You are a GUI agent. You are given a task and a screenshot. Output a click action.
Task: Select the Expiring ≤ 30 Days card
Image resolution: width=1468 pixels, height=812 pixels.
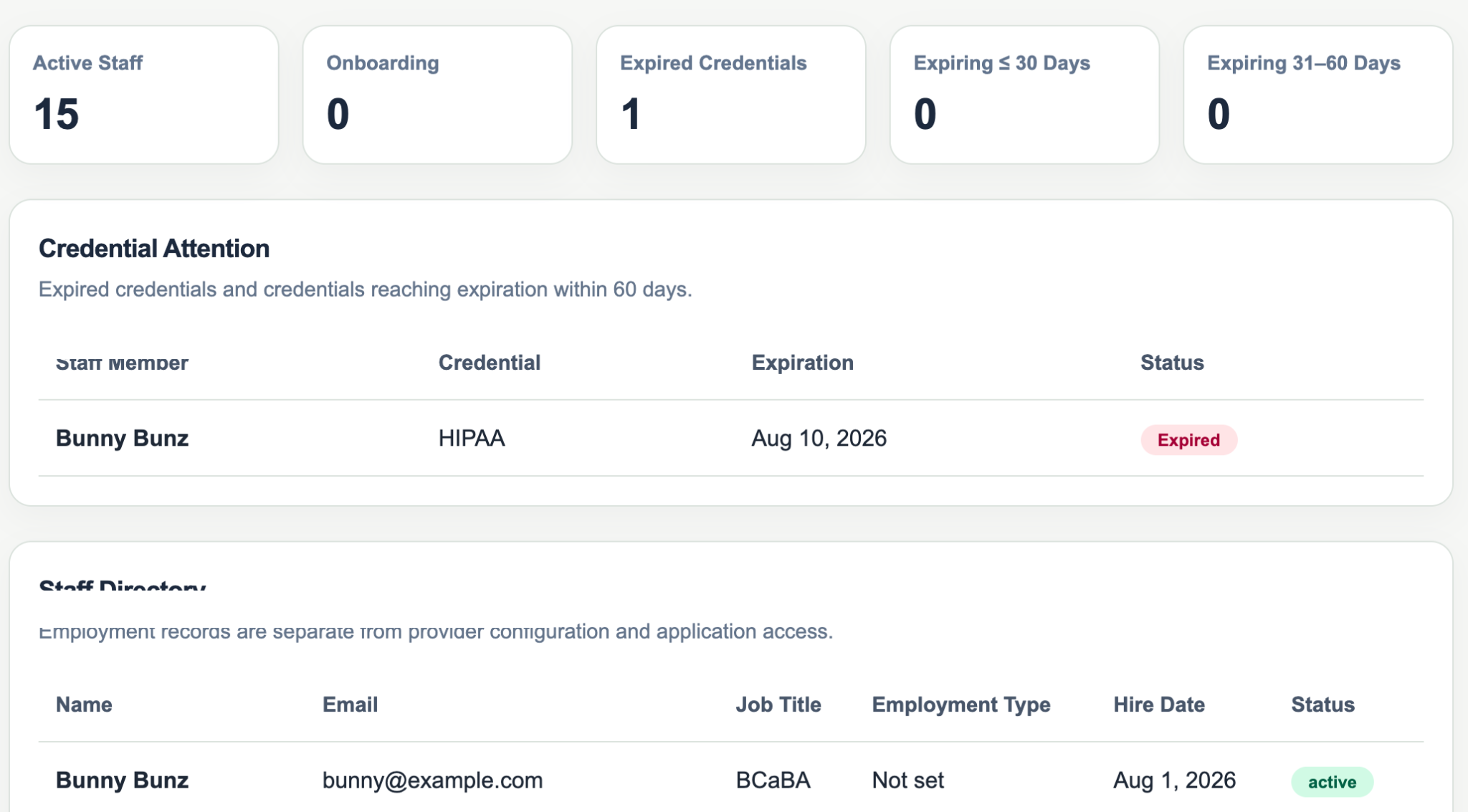1024,95
